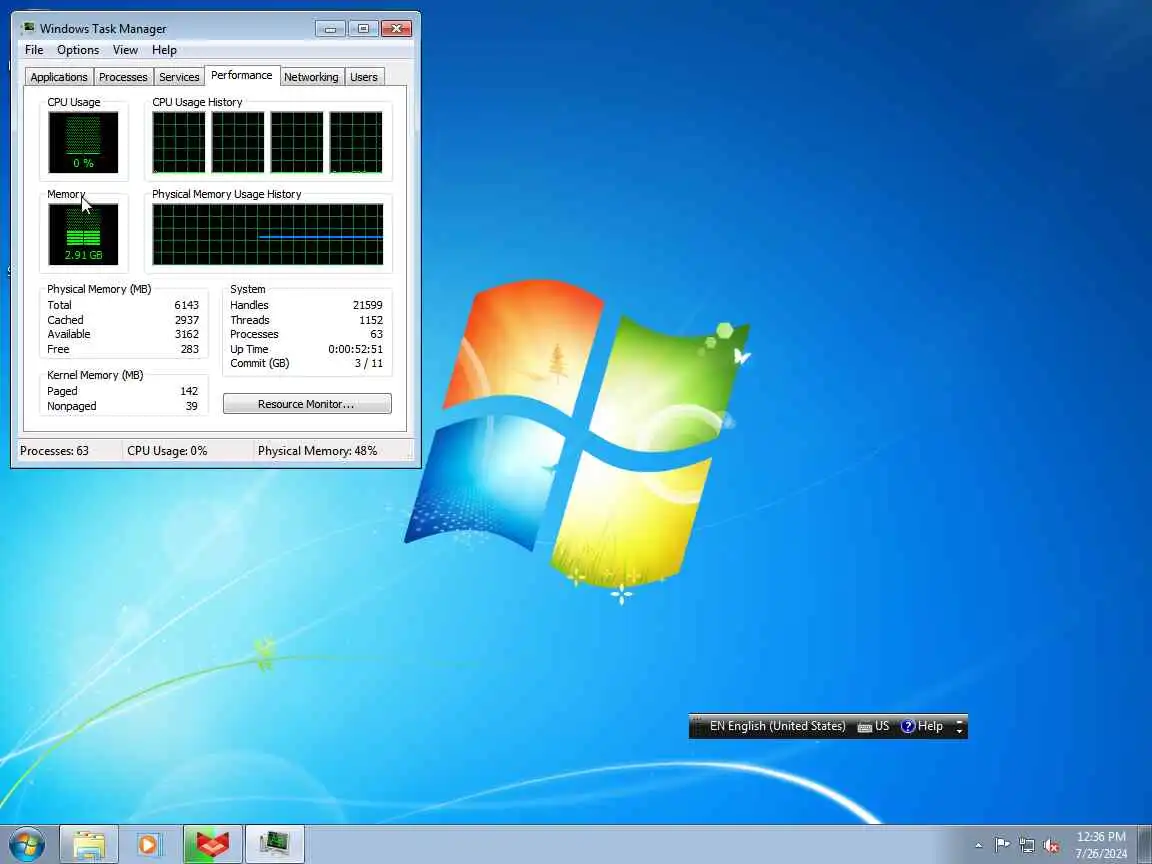This screenshot has width=1152, height=864.
Task: Click the third CPU Usage History graph
Action: [x=297, y=143]
